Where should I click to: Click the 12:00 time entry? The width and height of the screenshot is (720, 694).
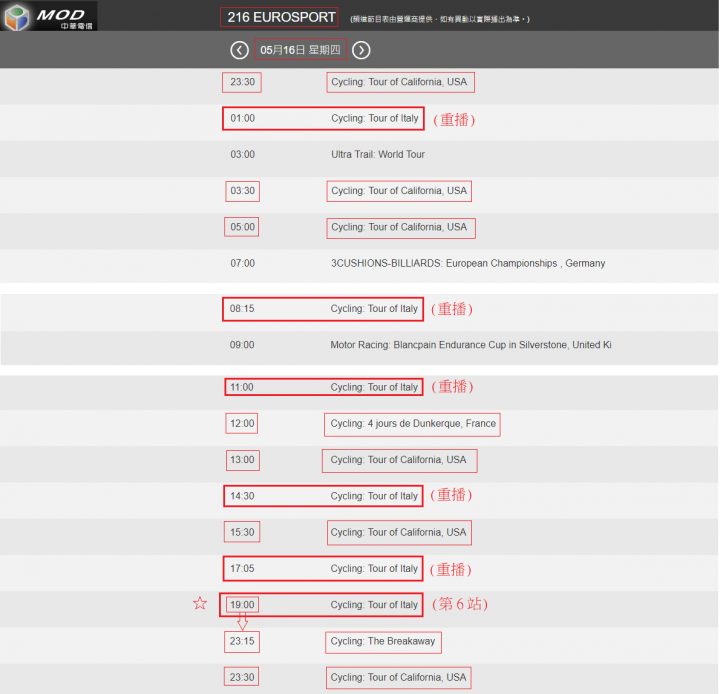point(242,423)
